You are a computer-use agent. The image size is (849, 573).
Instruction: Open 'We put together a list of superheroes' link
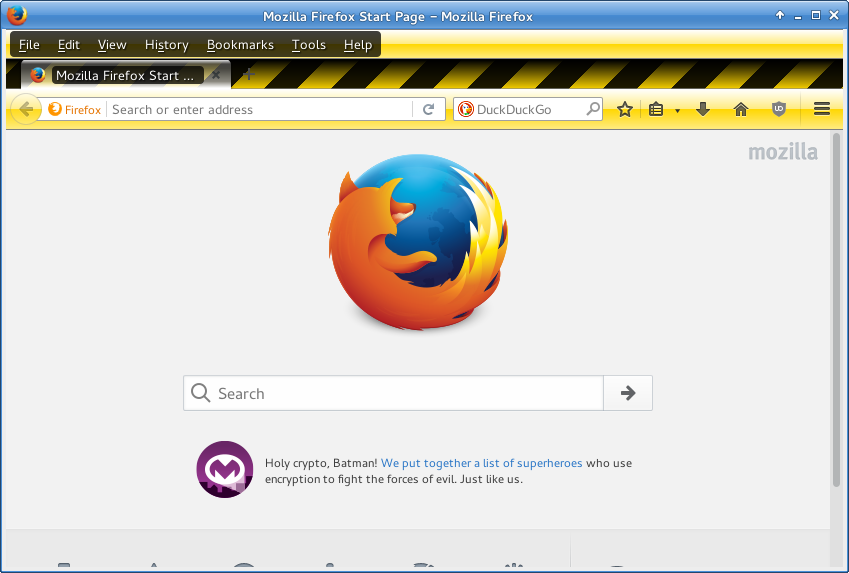coord(481,463)
